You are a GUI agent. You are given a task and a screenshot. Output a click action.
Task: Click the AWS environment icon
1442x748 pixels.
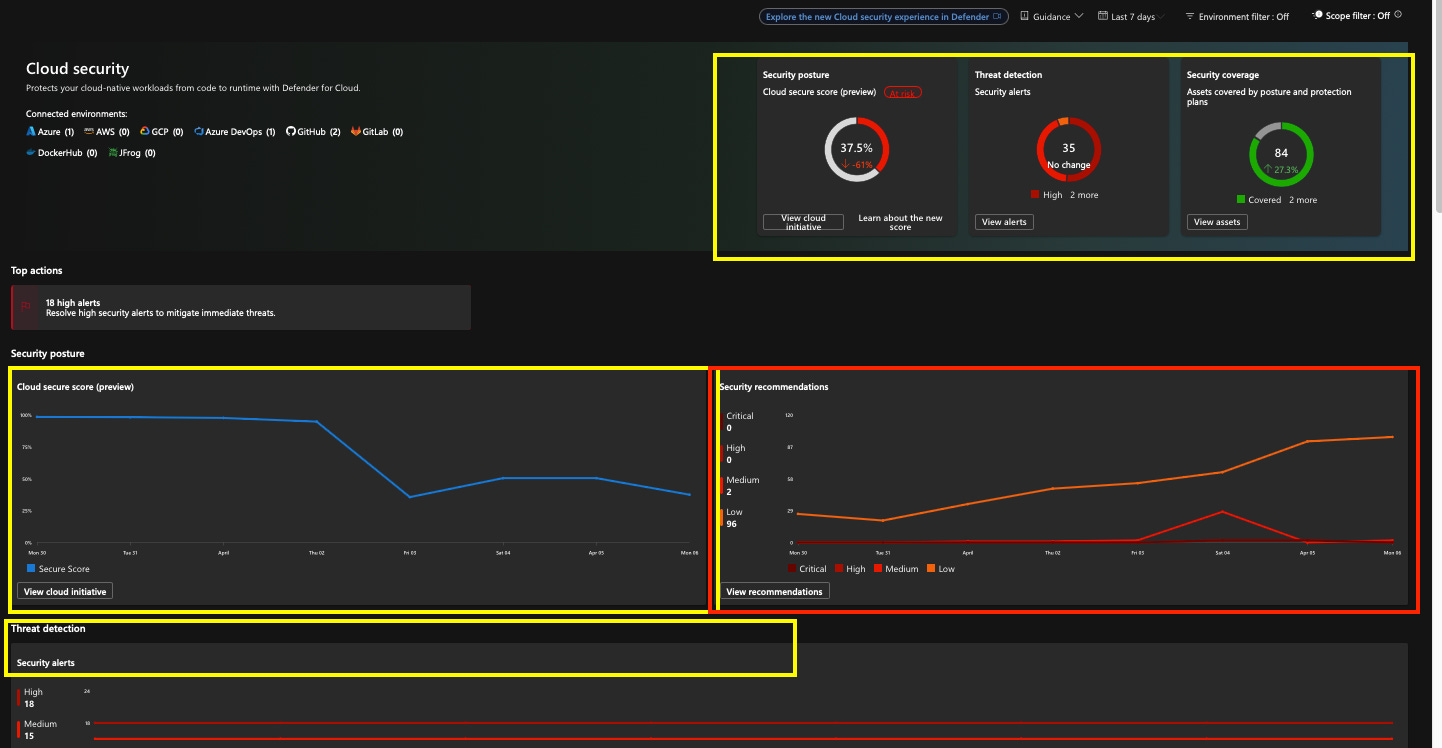(x=88, y=132)
